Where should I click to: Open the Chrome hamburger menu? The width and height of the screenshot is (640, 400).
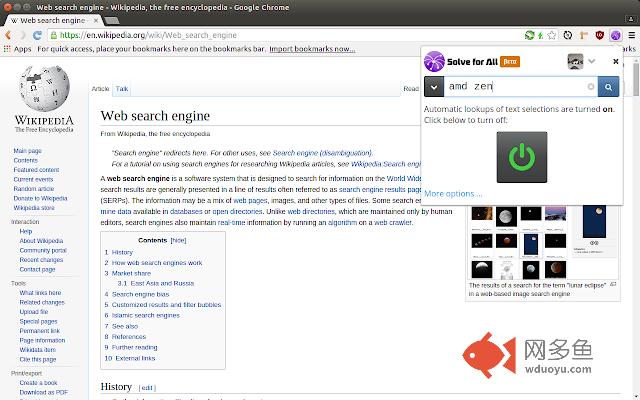[x=630, y=34]
